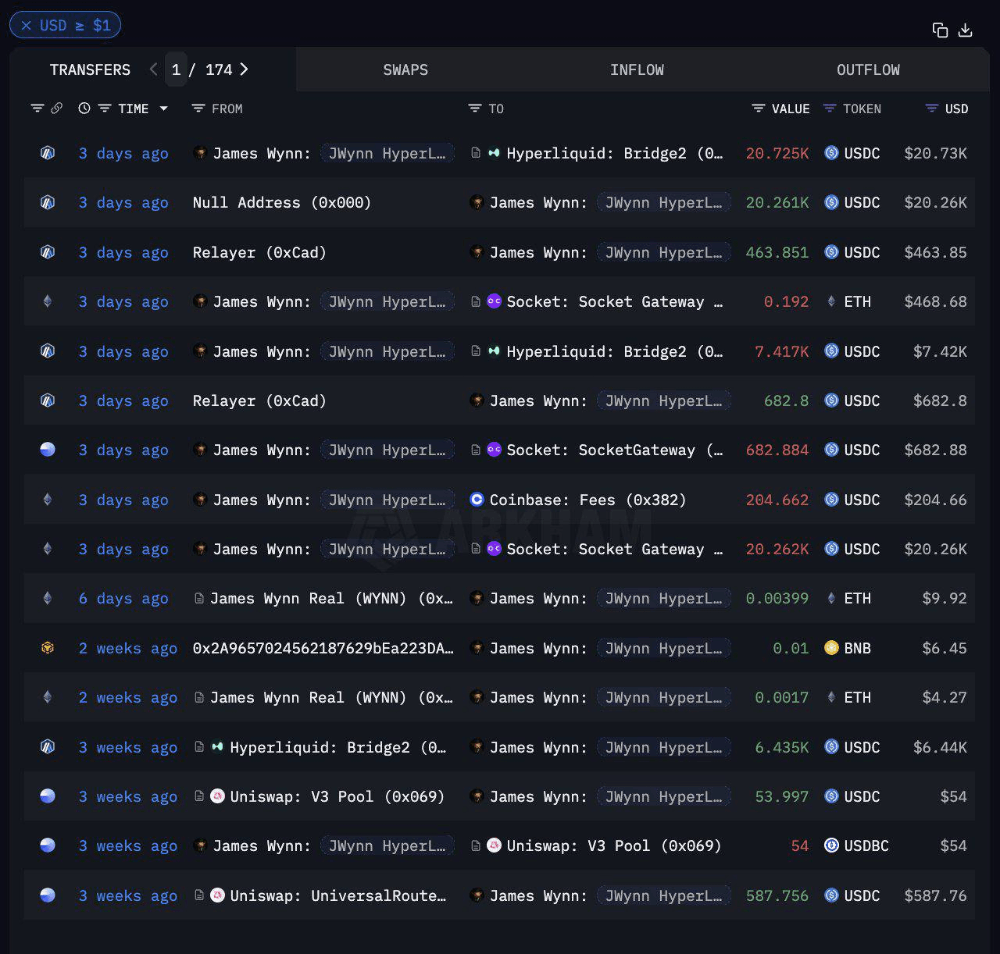The image size is (1000, 954).
Task: Open the TRANSFERS tab
Action: click(90, 70)
